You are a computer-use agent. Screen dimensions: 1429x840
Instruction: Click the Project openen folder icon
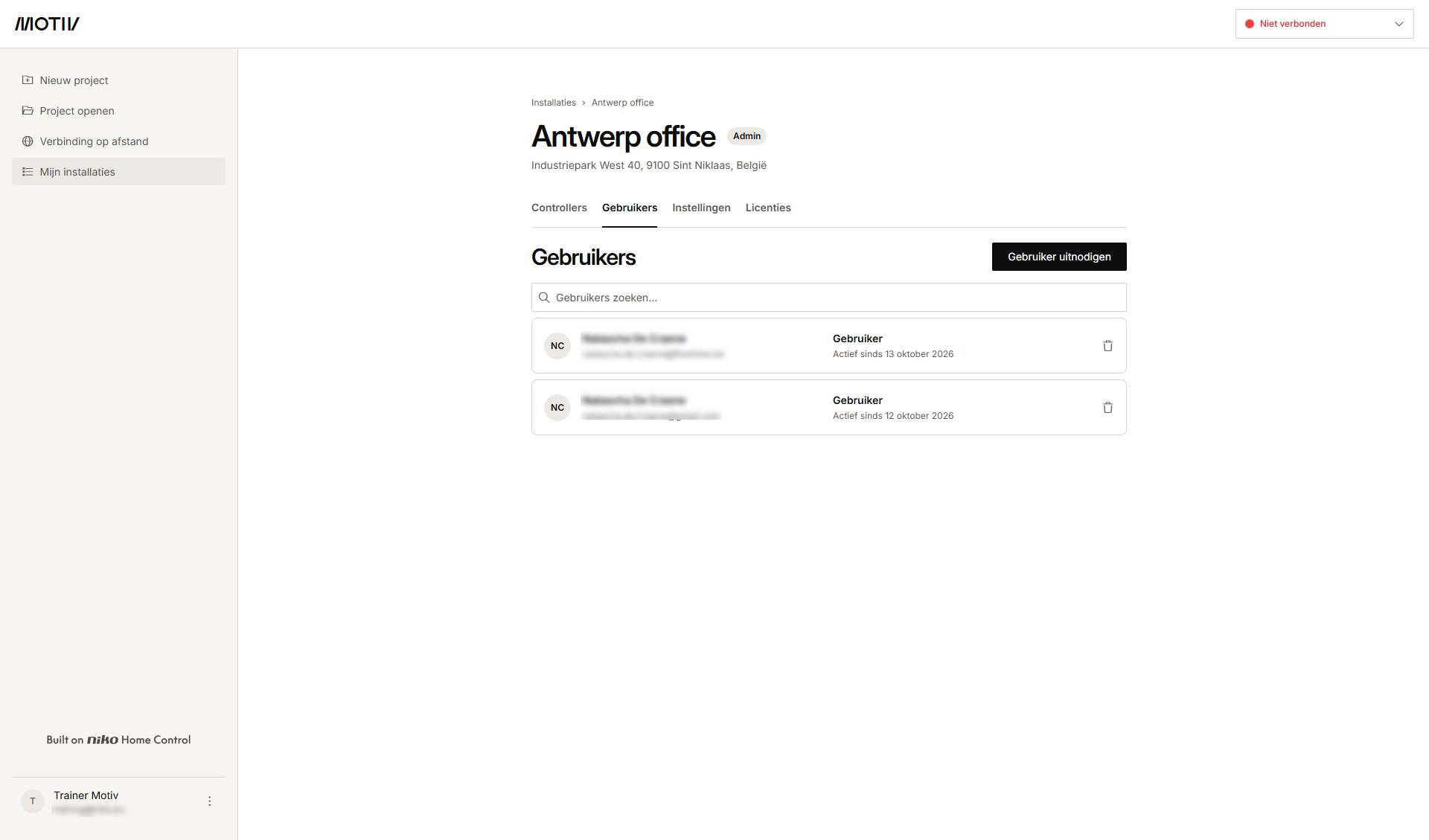coord(28,111)
